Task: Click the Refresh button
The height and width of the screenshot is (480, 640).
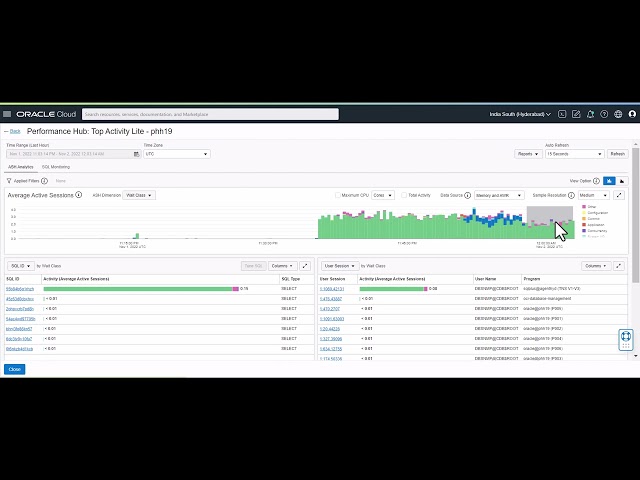Action: pyautogui.click(x=618, y=154)
